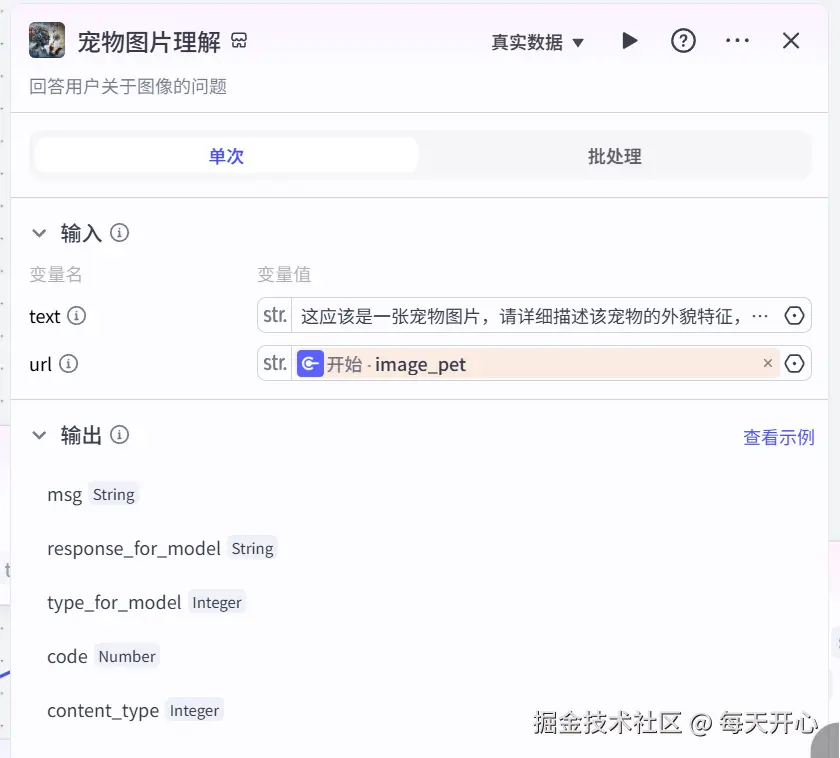Click the info icon next to 输出
840x758 pixels.
coord(119,435)
